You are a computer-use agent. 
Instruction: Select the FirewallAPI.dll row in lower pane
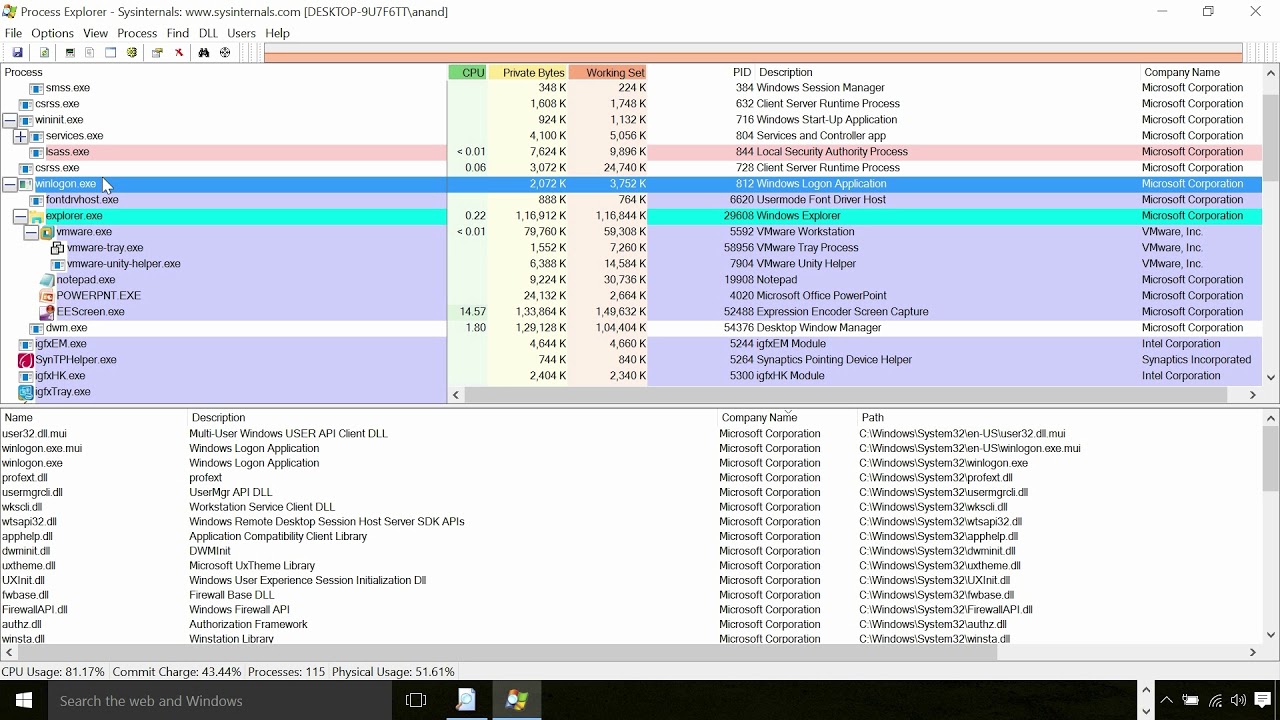(631, 609)
